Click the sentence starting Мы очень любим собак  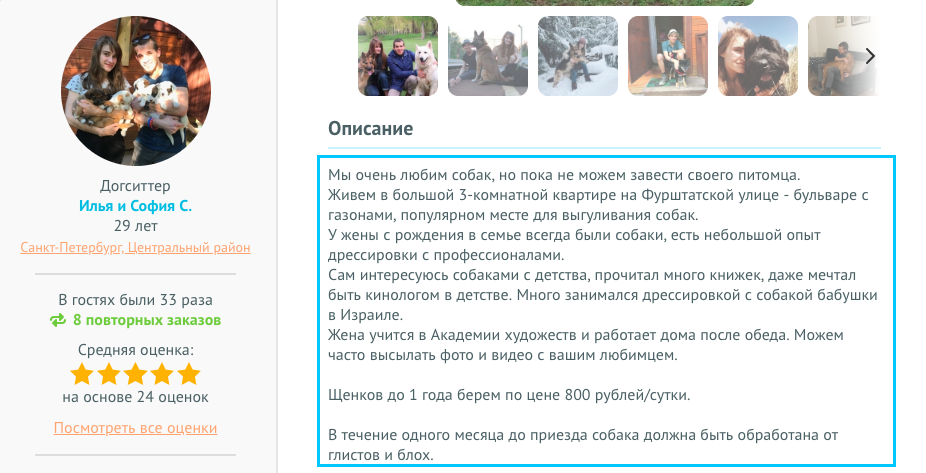click(x=564, y=175)
